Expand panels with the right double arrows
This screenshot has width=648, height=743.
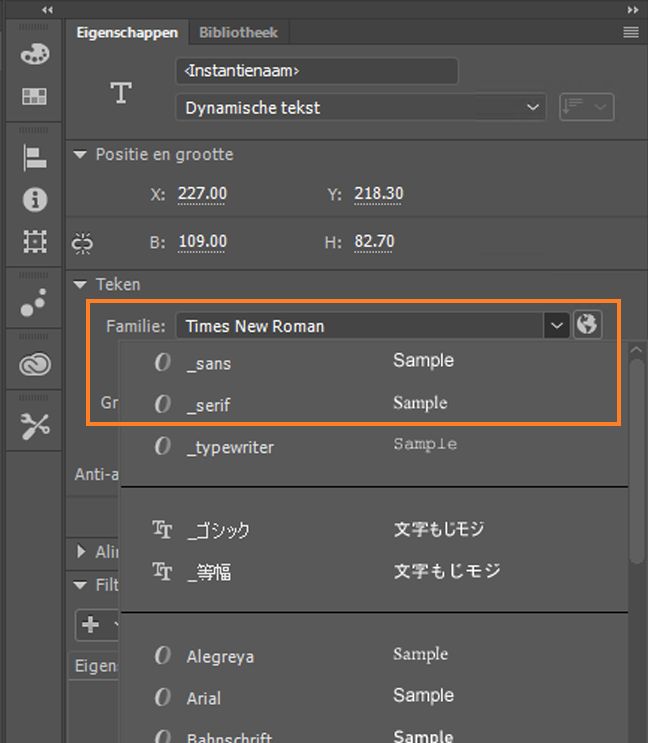coord(632,9)
